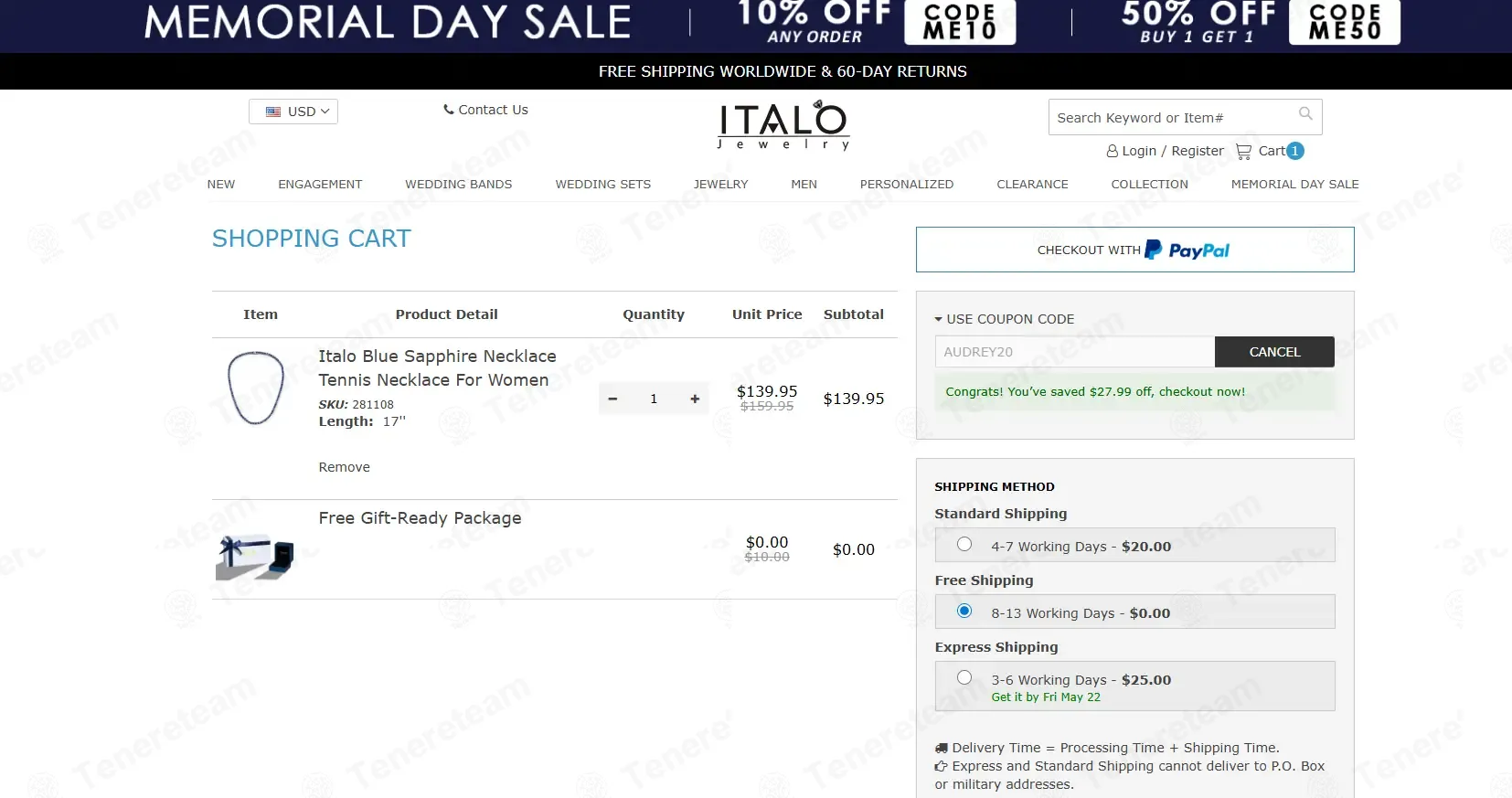Decrease necklace quantity with minus button
This screenshot has width=1512, height=798.
(612, 399)
